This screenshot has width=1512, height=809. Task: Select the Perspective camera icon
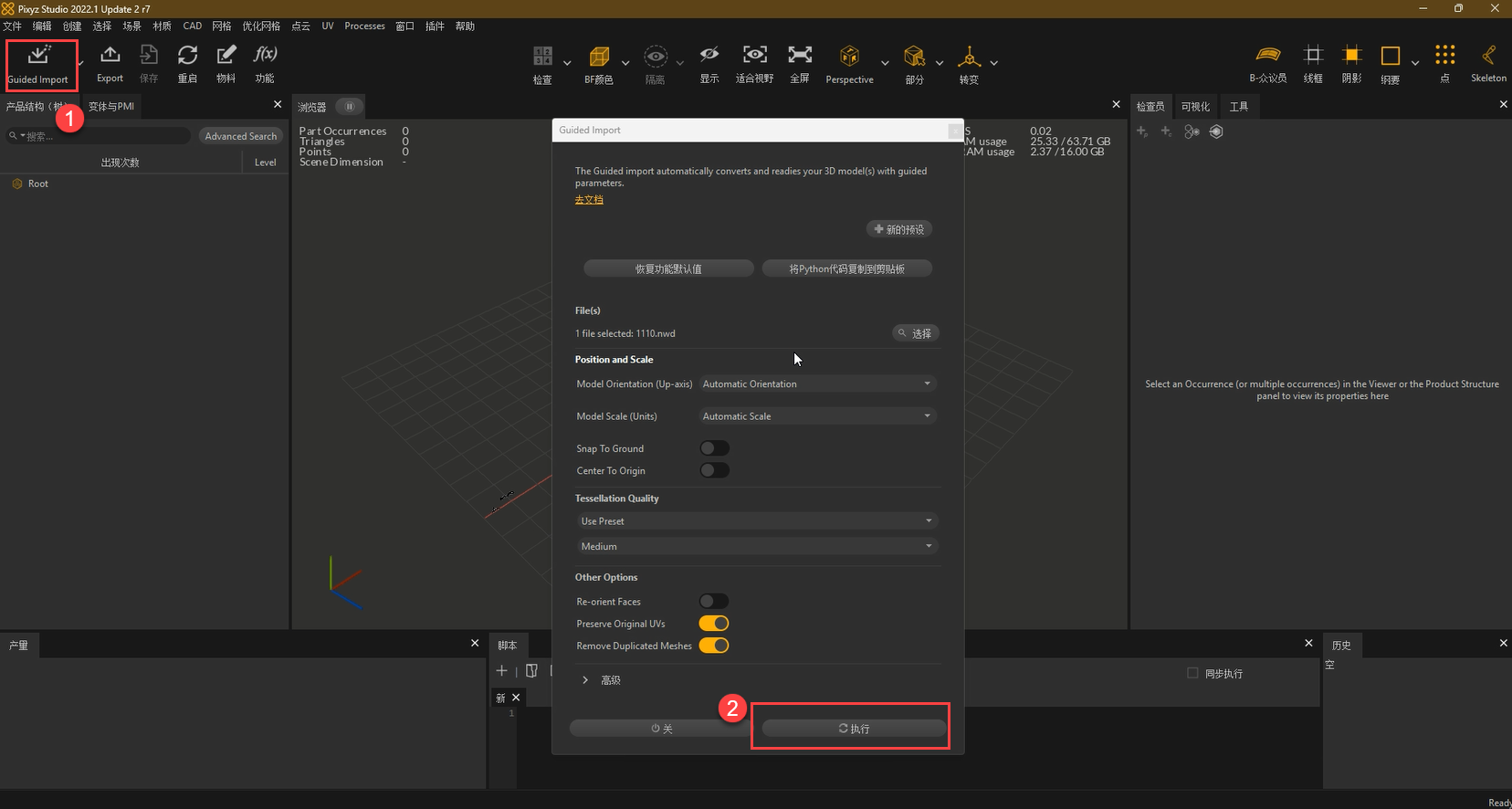(849, 57)
